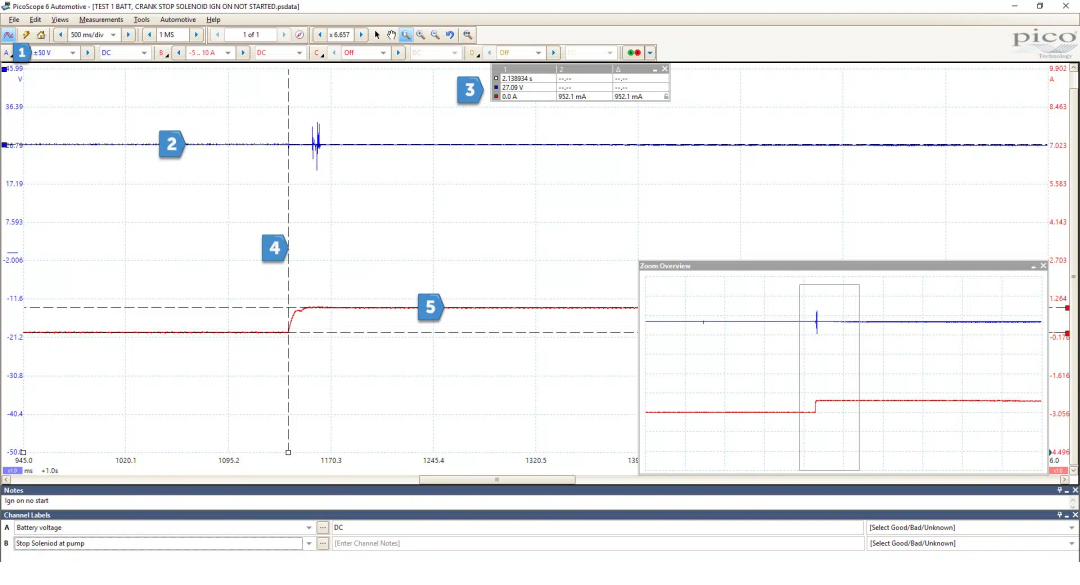Undo the last zoom

[450, 34]
